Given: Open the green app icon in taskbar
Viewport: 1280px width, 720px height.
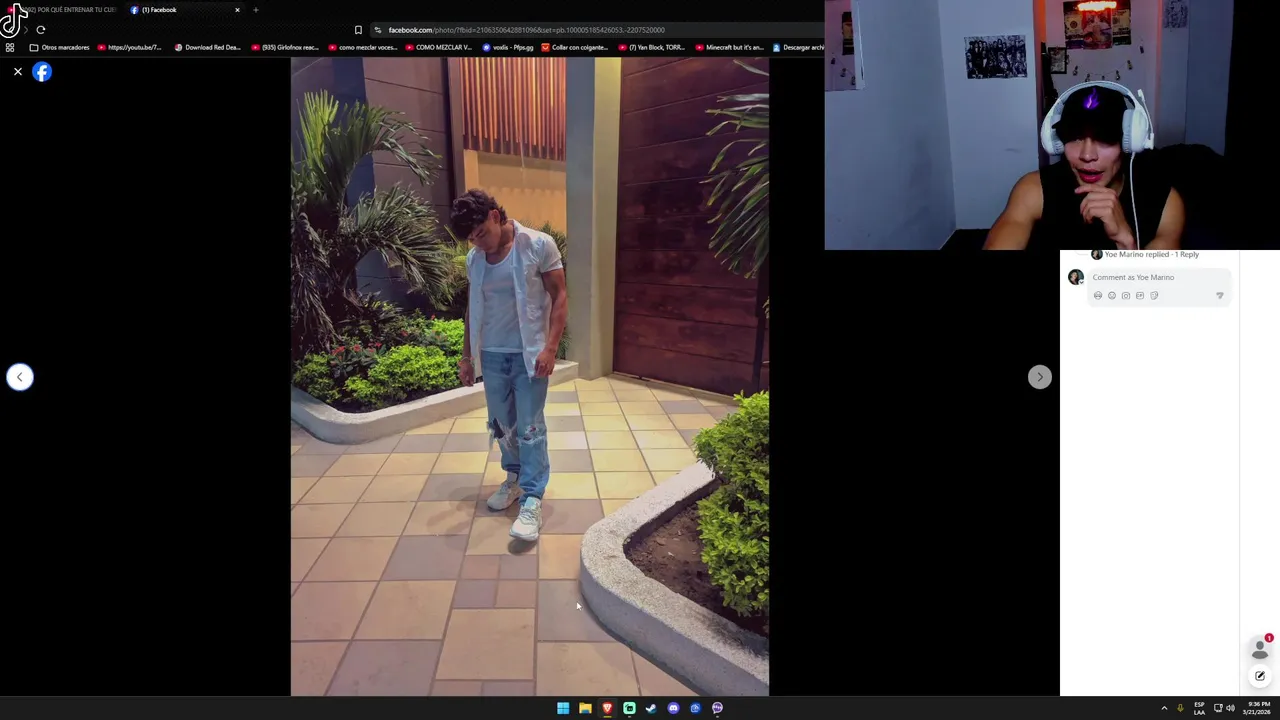Looking at the screenshot, I should point(629,708).
